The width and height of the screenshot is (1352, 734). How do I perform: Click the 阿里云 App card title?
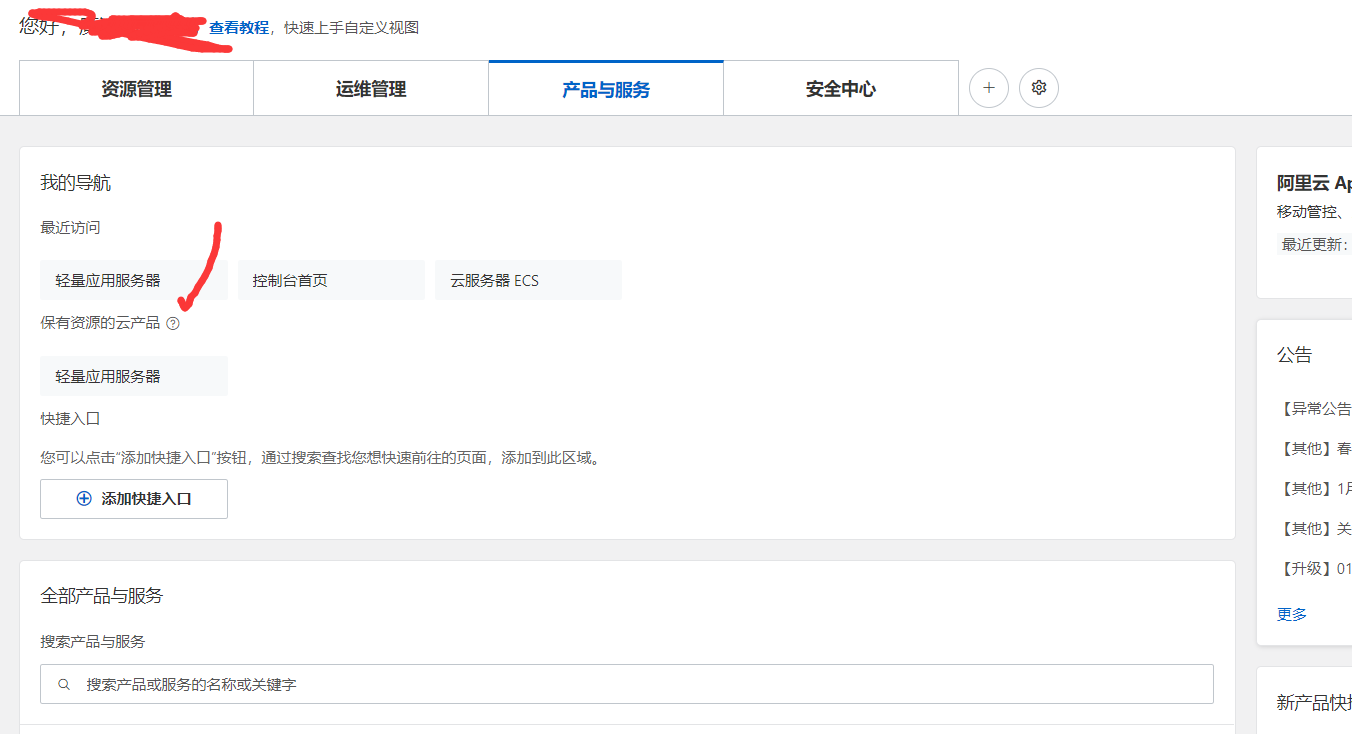click(x=1314, y=183)
